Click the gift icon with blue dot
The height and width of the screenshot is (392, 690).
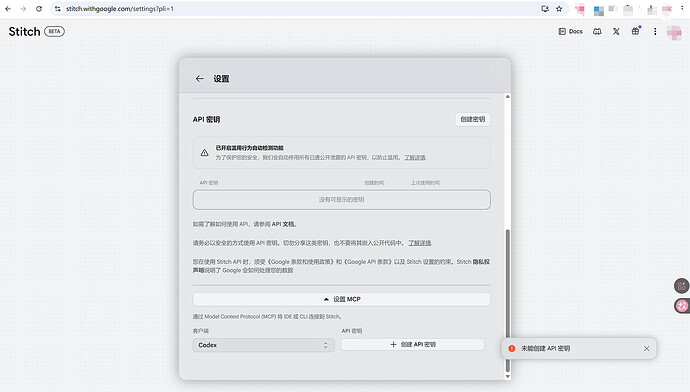click(636, 31)
